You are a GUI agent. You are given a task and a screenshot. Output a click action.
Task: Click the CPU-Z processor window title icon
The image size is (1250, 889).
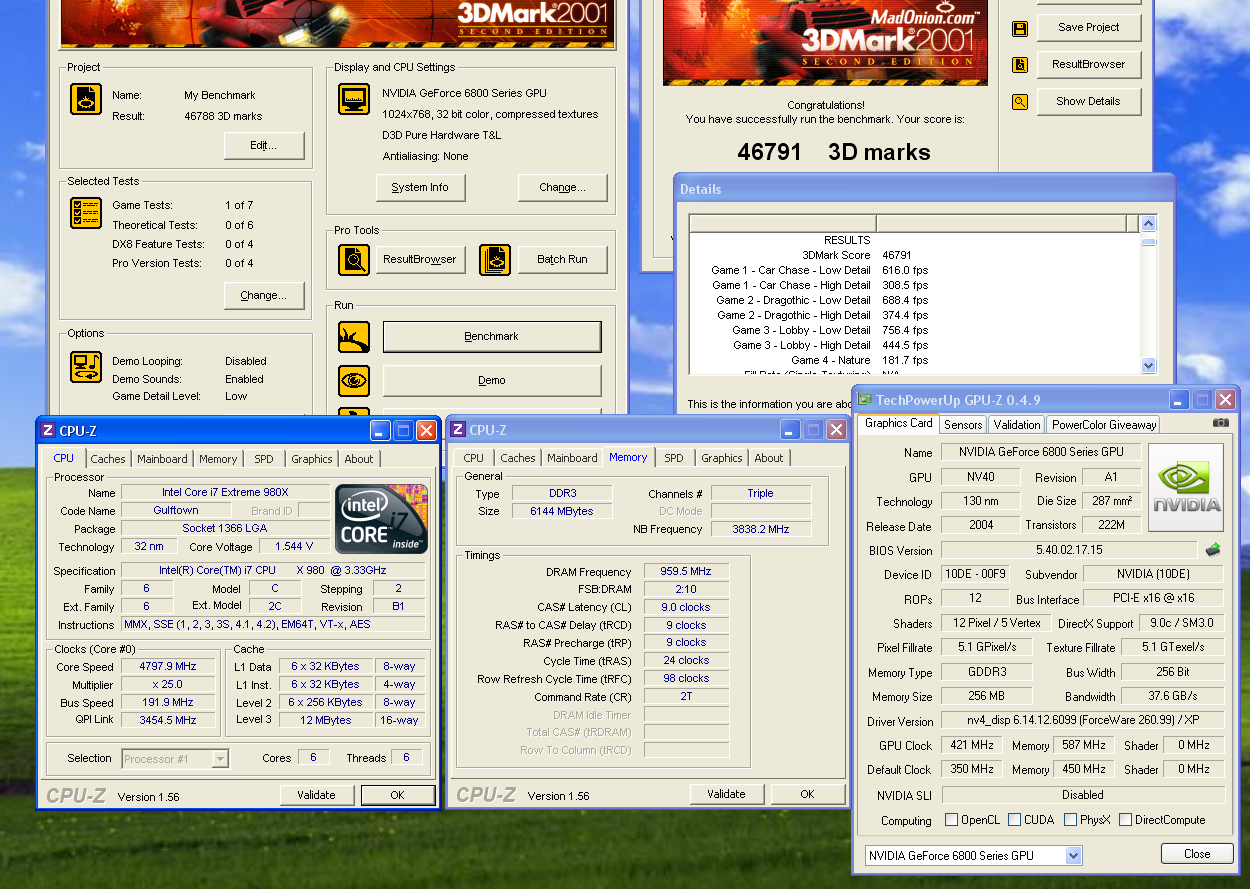coord(48,430)
